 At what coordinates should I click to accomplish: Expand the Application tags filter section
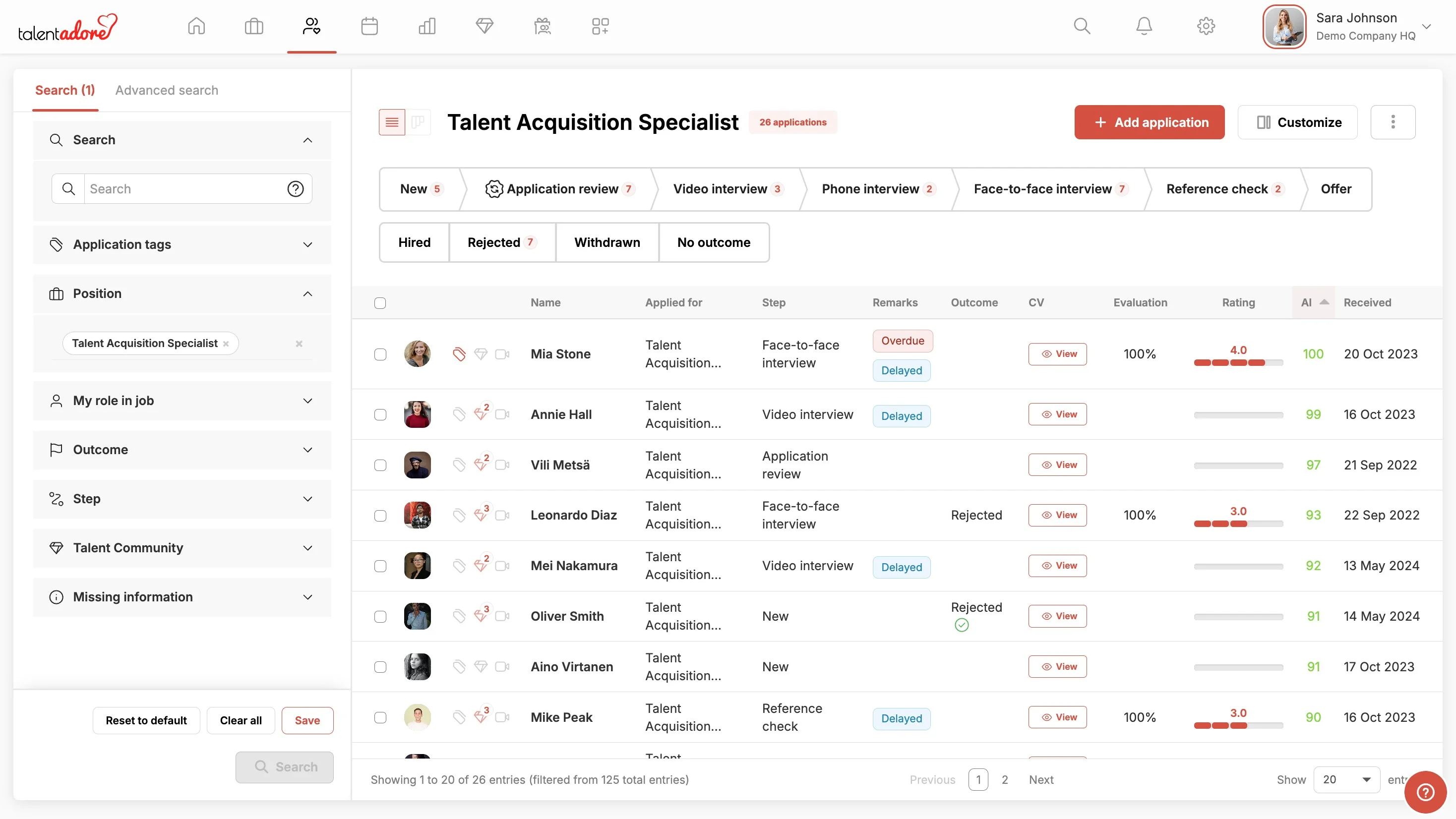click(x=182, y=245)
